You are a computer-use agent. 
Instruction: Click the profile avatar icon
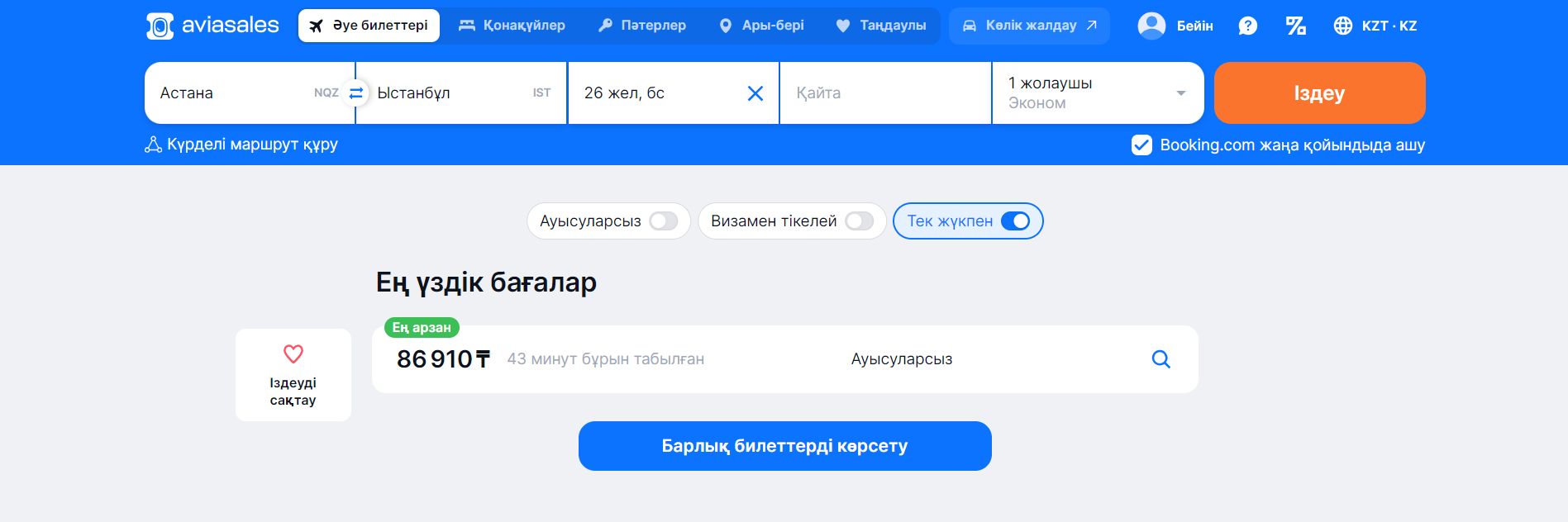[1151, 26]
